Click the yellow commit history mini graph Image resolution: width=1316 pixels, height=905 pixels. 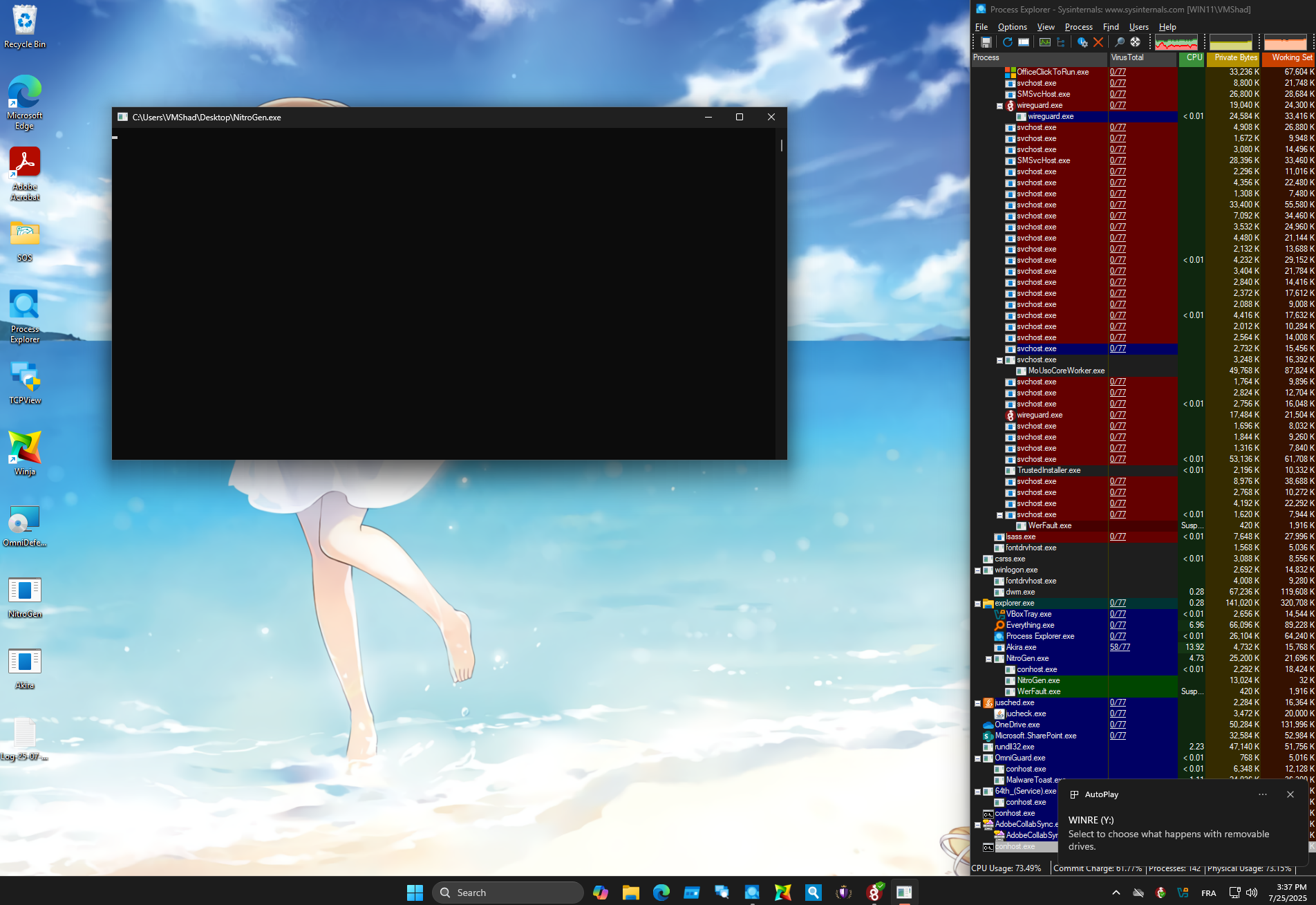pyautogui.click(x=1230, y=42)
